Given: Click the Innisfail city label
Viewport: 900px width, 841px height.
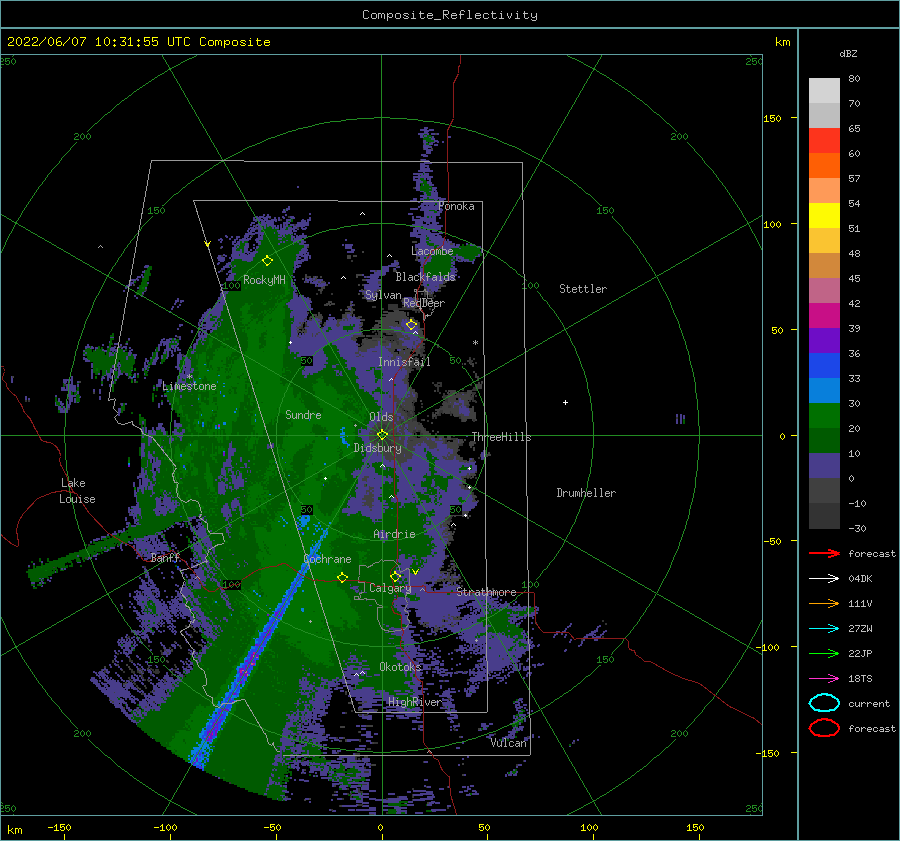Looking at the screenshot, I should point(404,362).
